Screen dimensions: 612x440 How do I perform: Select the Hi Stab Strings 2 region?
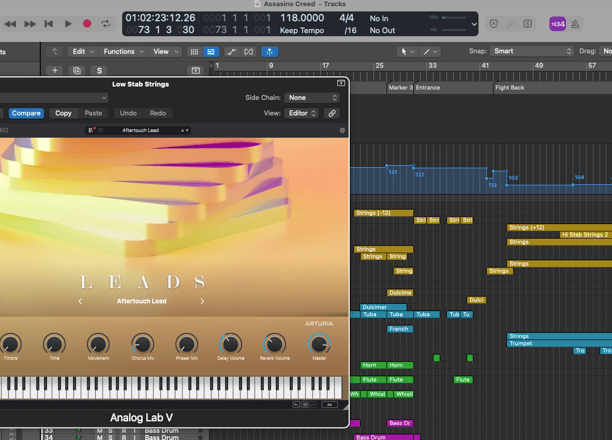(585, 235)
